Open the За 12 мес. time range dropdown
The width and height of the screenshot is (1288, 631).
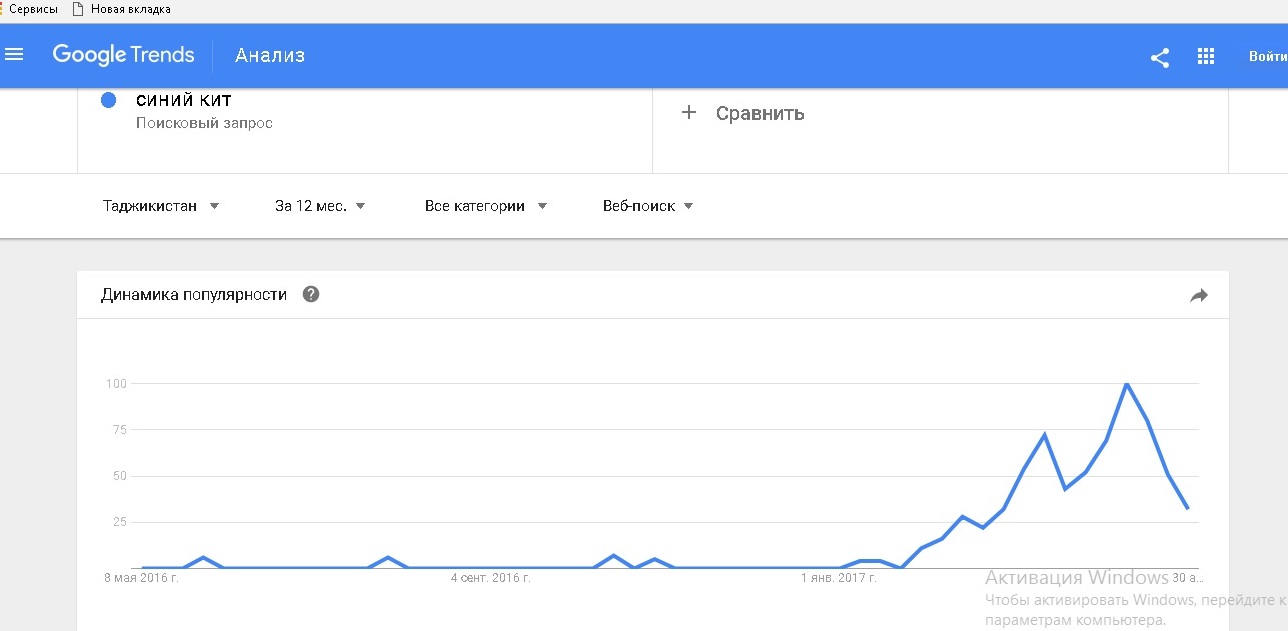point(320,206)
